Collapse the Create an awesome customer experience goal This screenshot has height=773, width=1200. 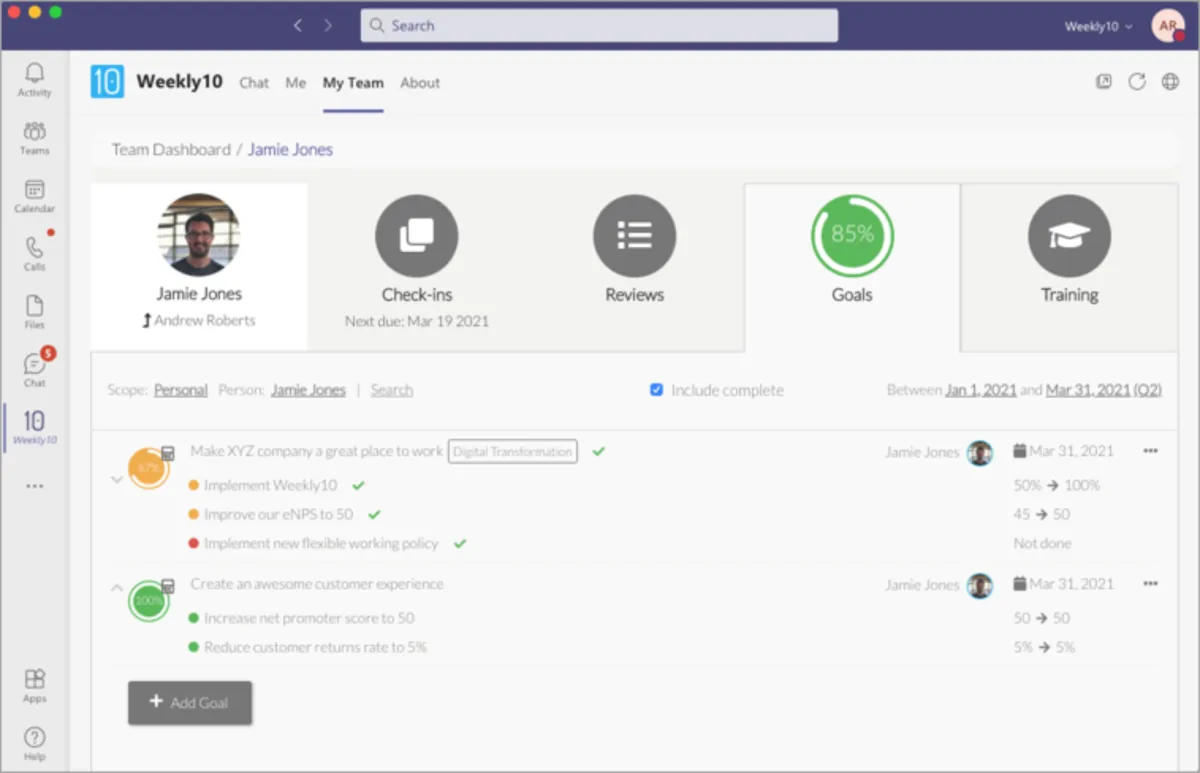point(117,588)
